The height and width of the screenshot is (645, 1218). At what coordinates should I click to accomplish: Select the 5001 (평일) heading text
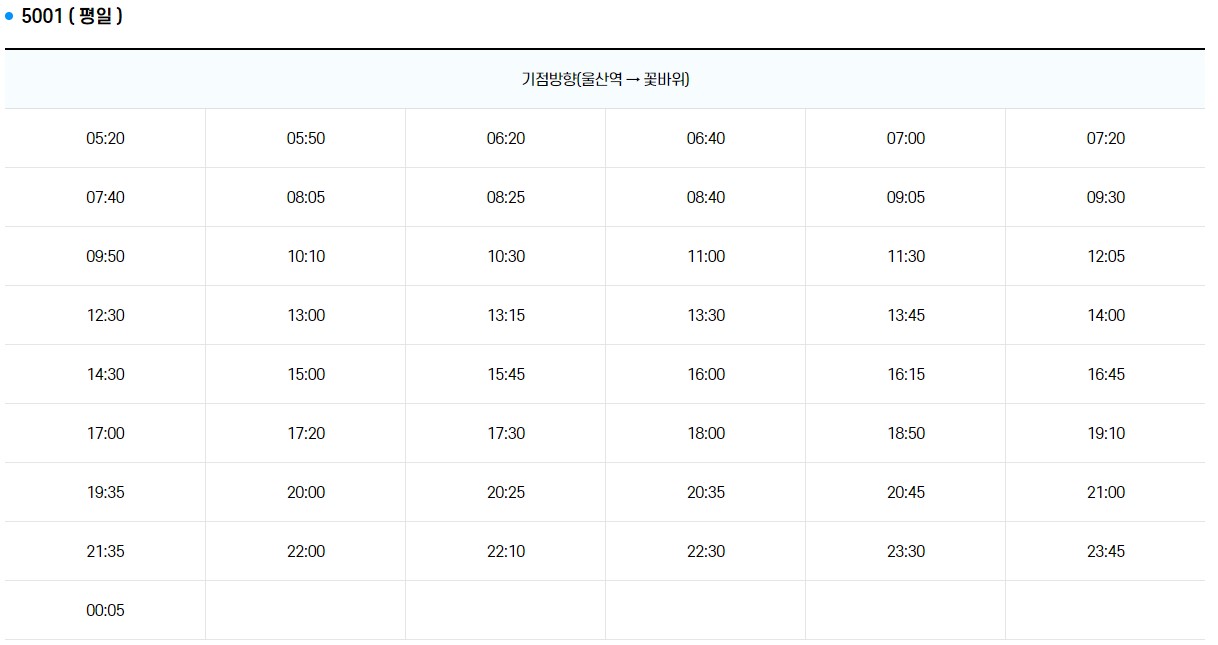pyautogui.click(x=72, y=17)
